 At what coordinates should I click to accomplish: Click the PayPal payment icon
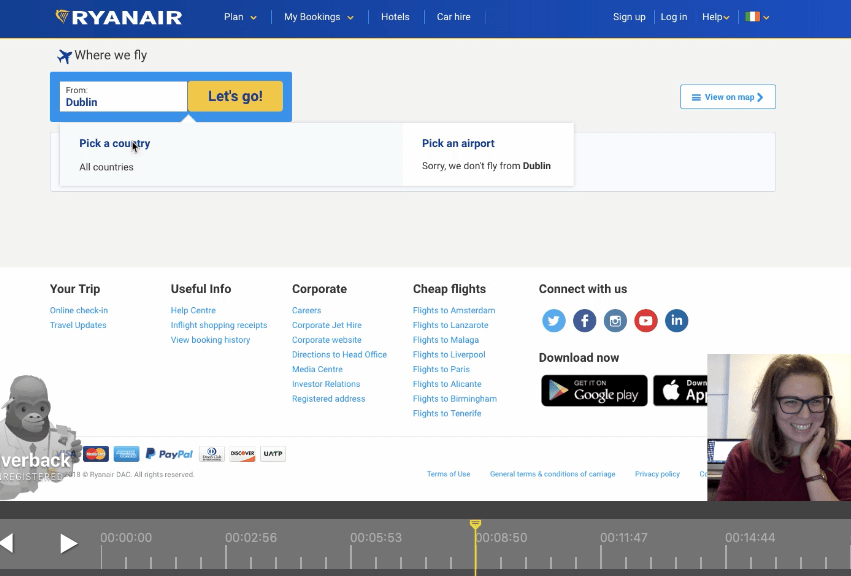point(168,453)
